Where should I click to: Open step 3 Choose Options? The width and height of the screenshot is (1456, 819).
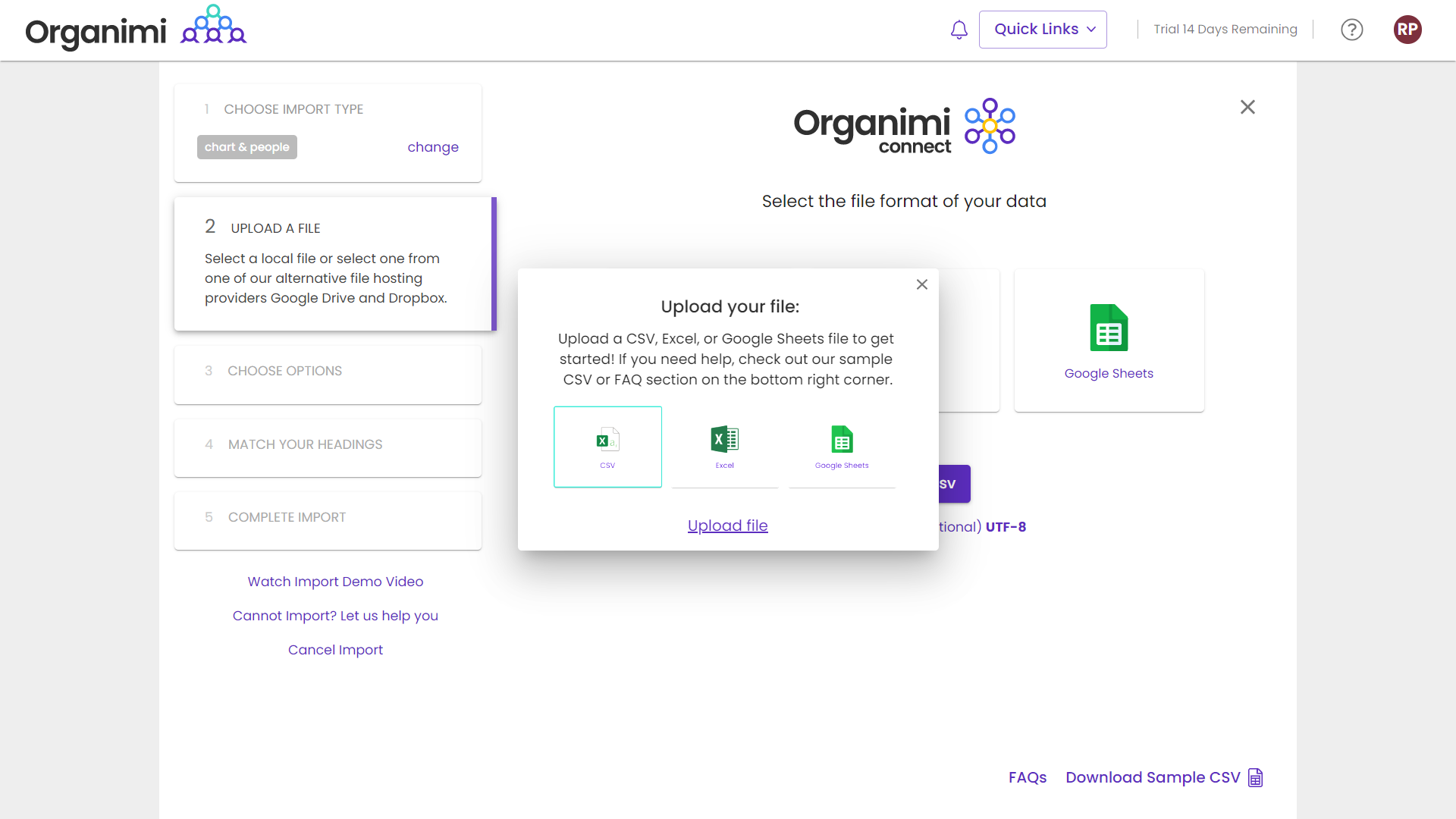pos(328,375)
